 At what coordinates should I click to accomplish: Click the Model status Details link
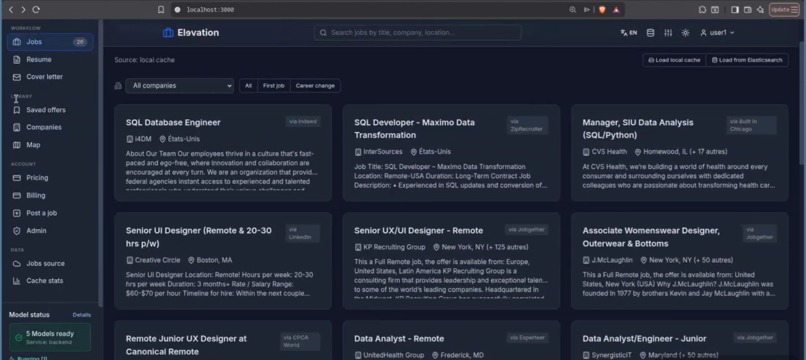point(82,315)
